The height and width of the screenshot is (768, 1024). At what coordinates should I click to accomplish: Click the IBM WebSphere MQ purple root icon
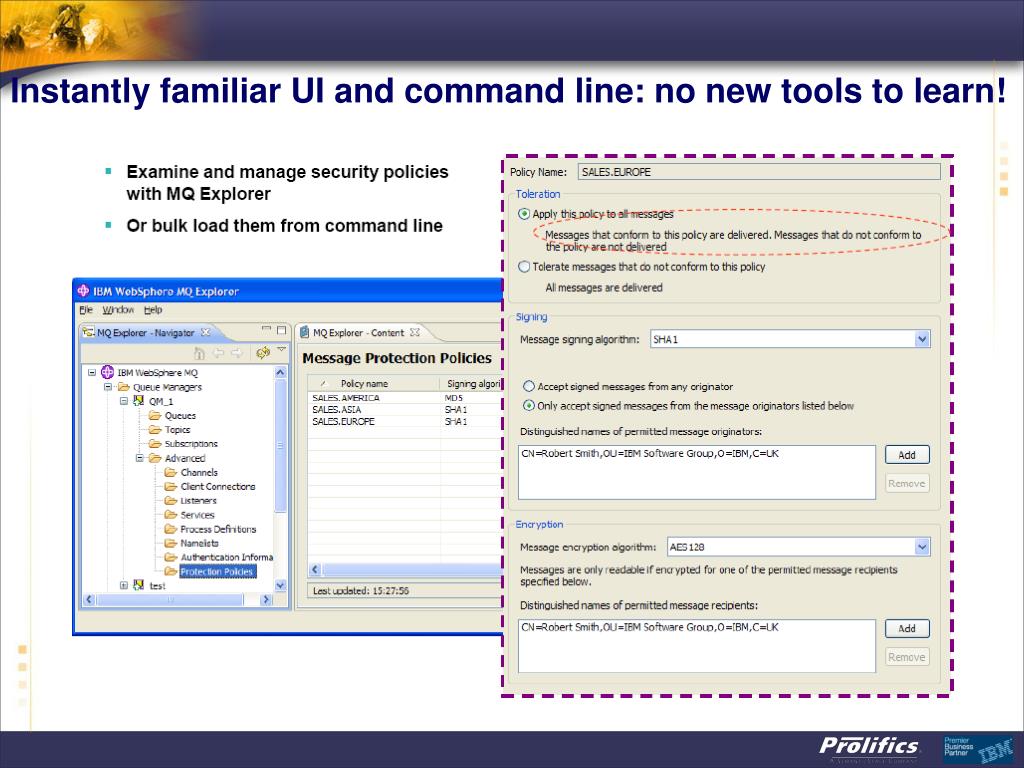(108, 372)
